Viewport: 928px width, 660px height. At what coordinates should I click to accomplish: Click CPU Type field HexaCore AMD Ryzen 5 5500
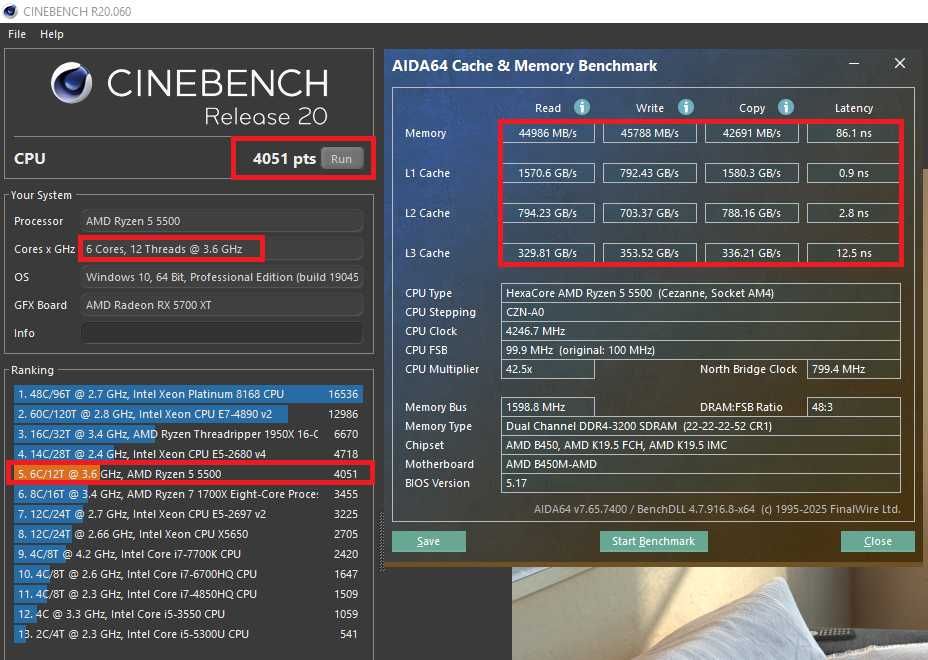pos(701,293)
